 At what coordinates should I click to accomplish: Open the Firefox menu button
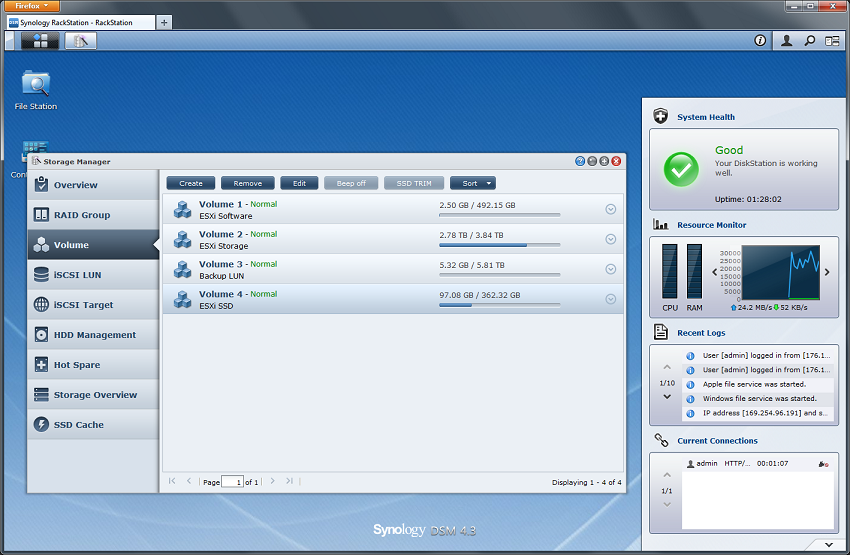tap(33, 6)
